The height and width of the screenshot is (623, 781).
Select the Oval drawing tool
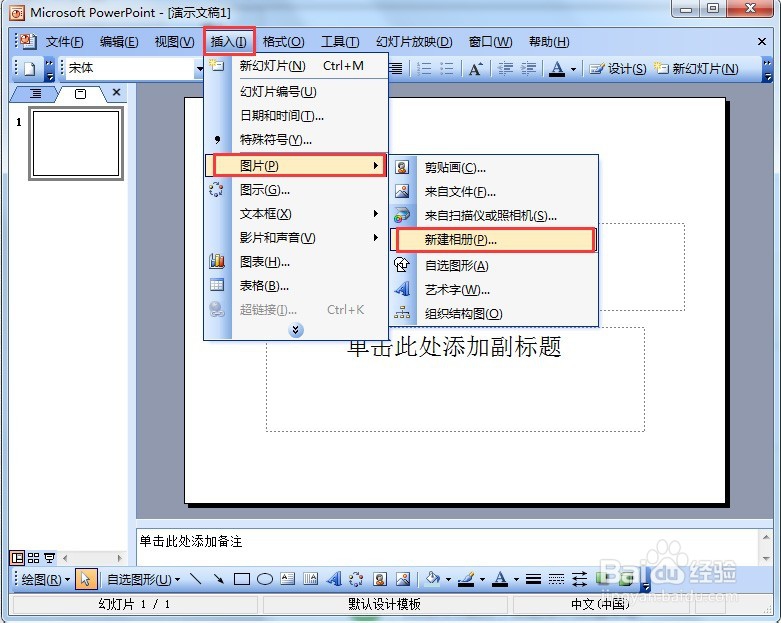point(264,579)
